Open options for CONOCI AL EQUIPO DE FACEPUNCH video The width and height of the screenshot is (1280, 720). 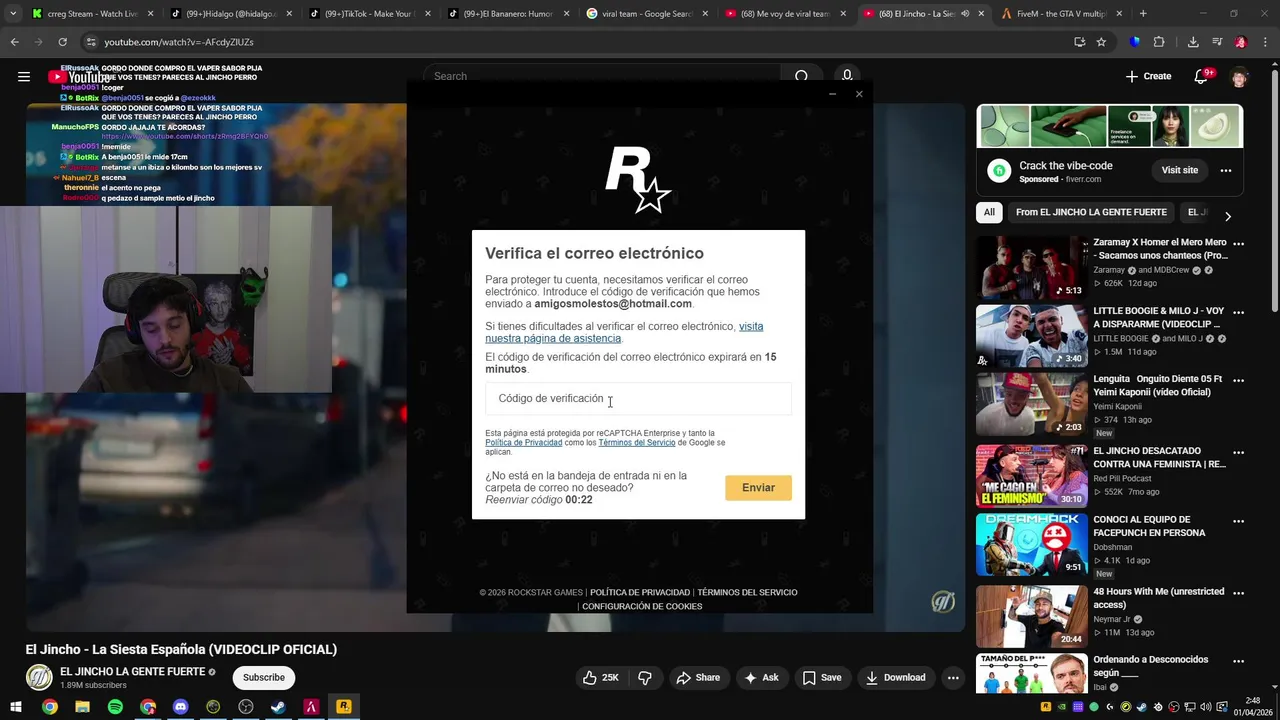(1238, 521)
